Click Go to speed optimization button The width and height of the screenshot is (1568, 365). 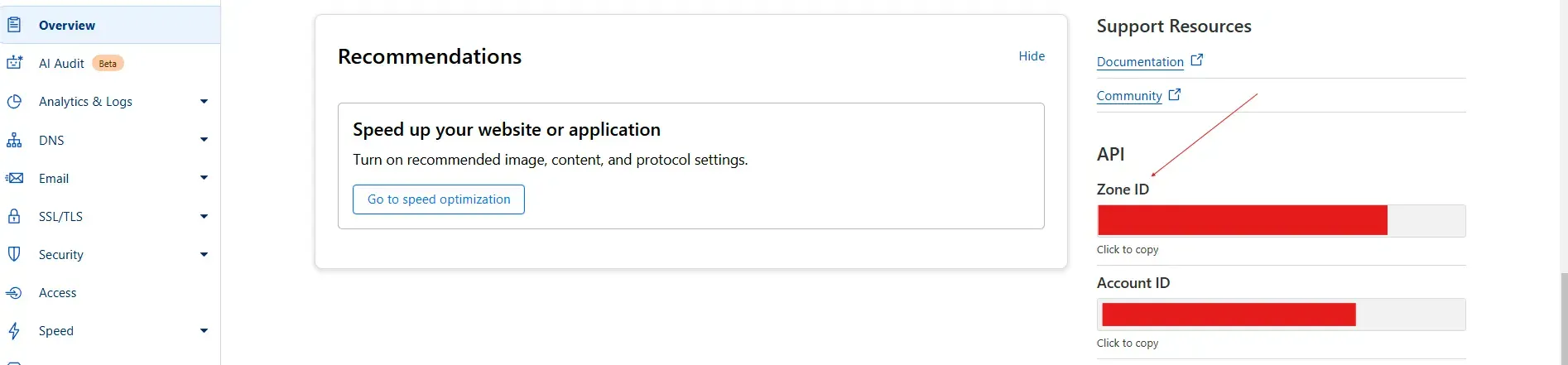[x=439, y=199]
